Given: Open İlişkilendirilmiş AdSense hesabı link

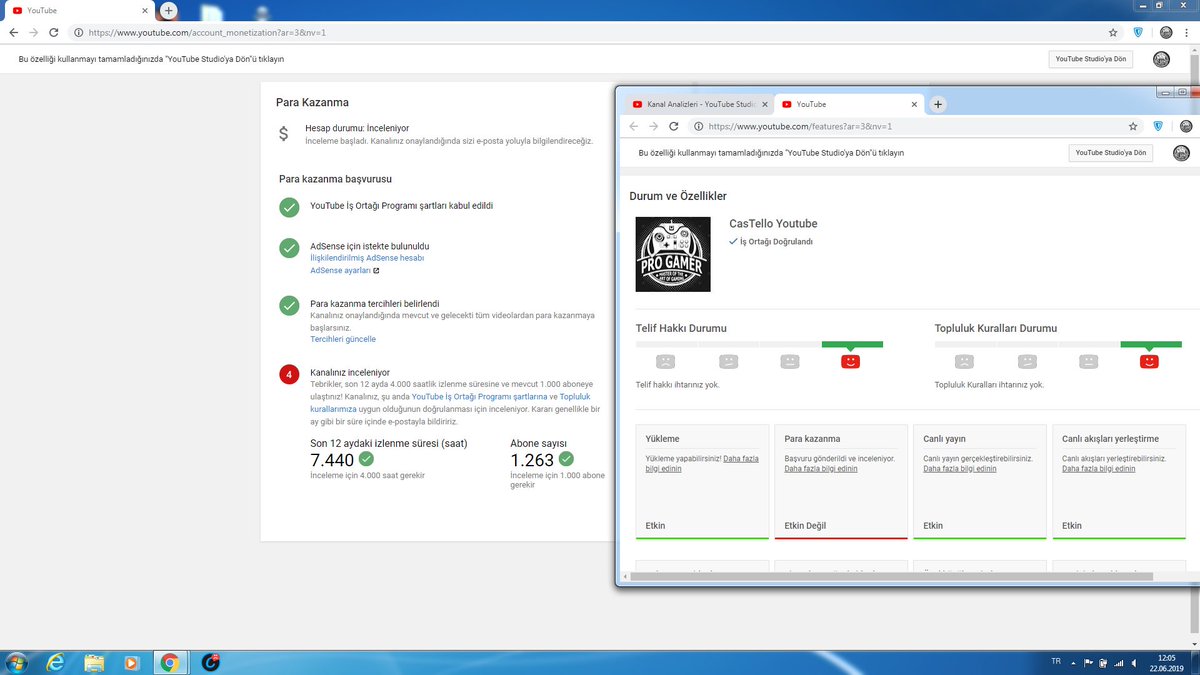Looking at the screenshot, I should click(367, 258).
